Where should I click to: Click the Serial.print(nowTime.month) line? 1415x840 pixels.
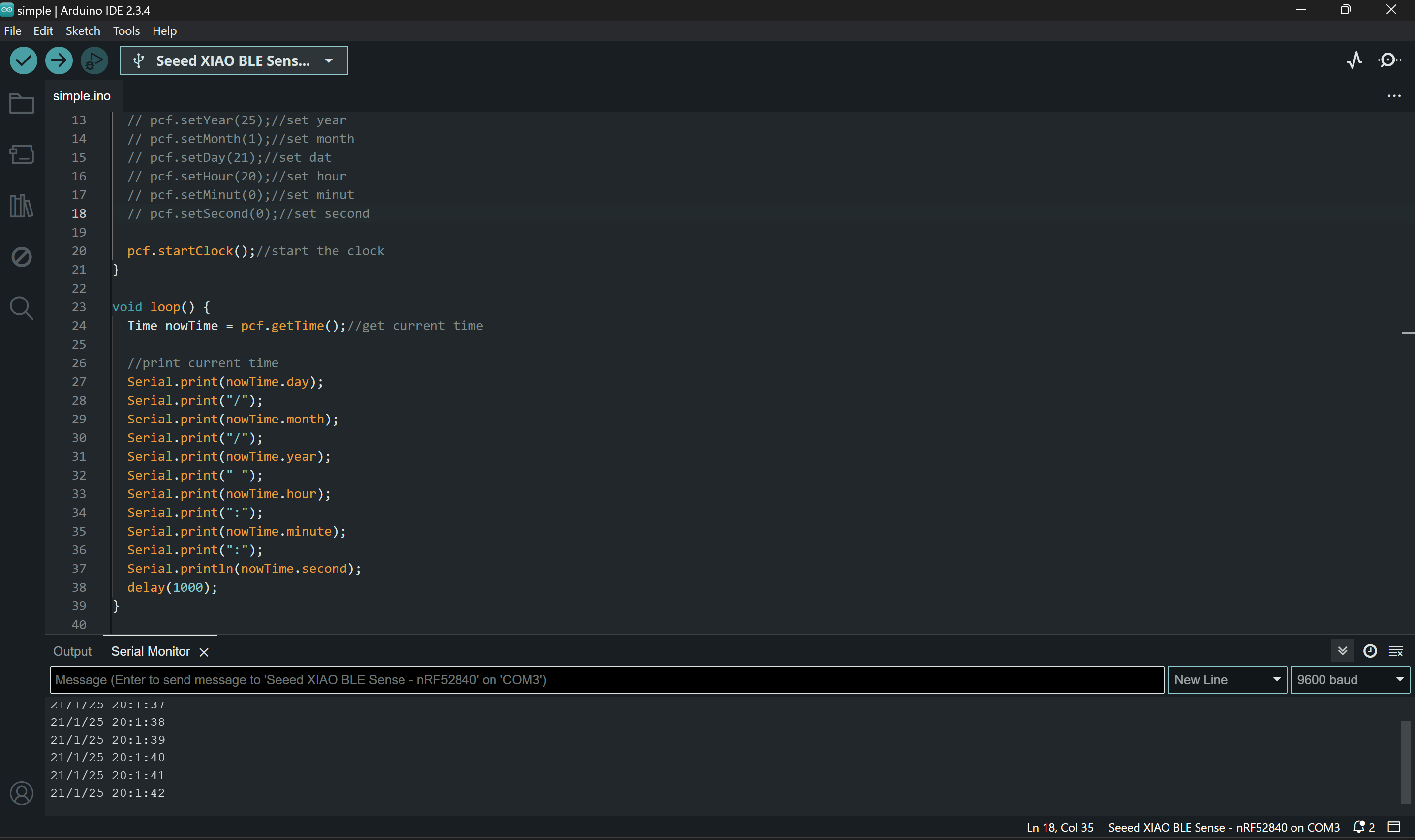click(233, 419)
